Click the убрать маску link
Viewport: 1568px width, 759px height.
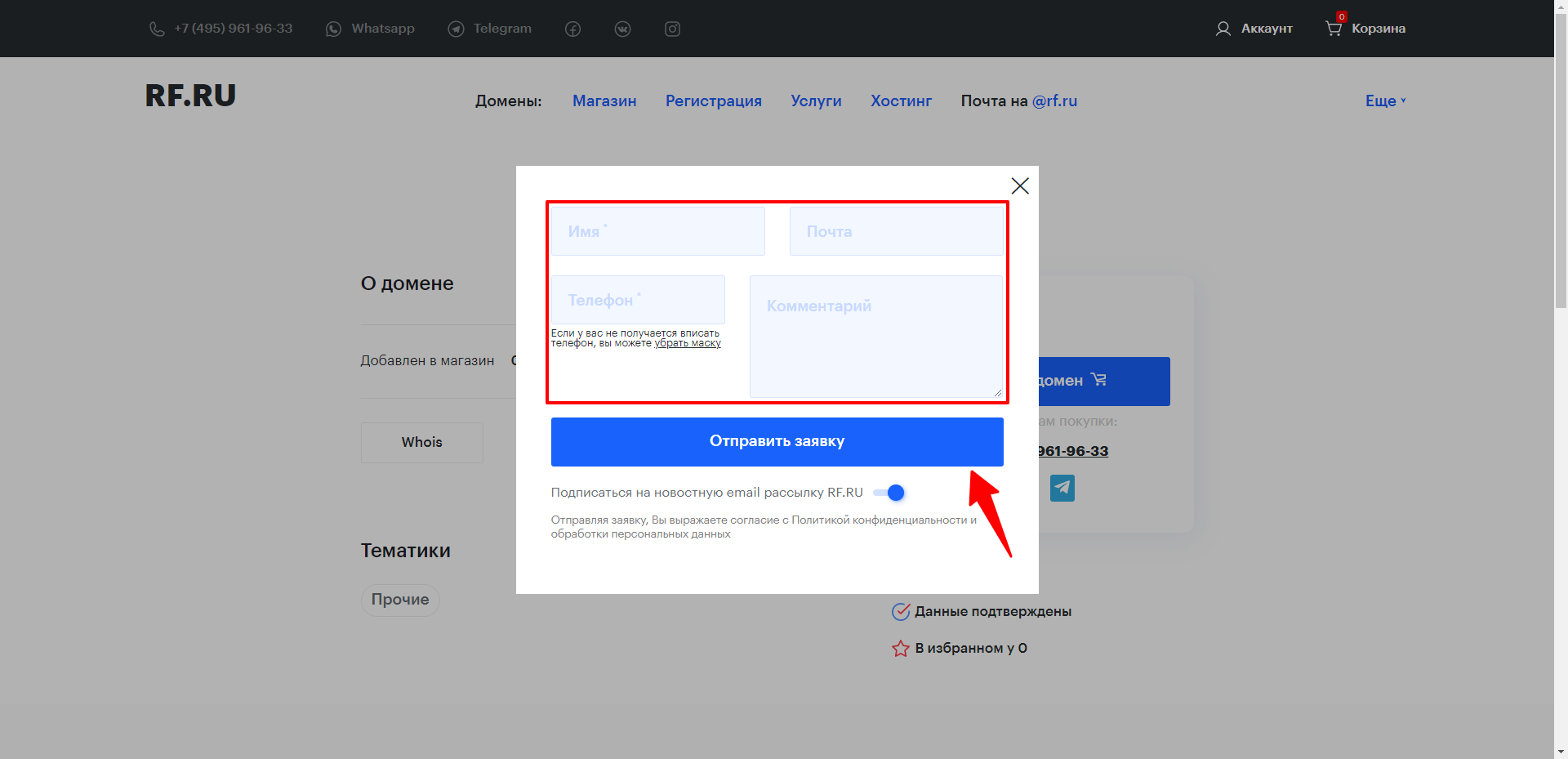688,344
